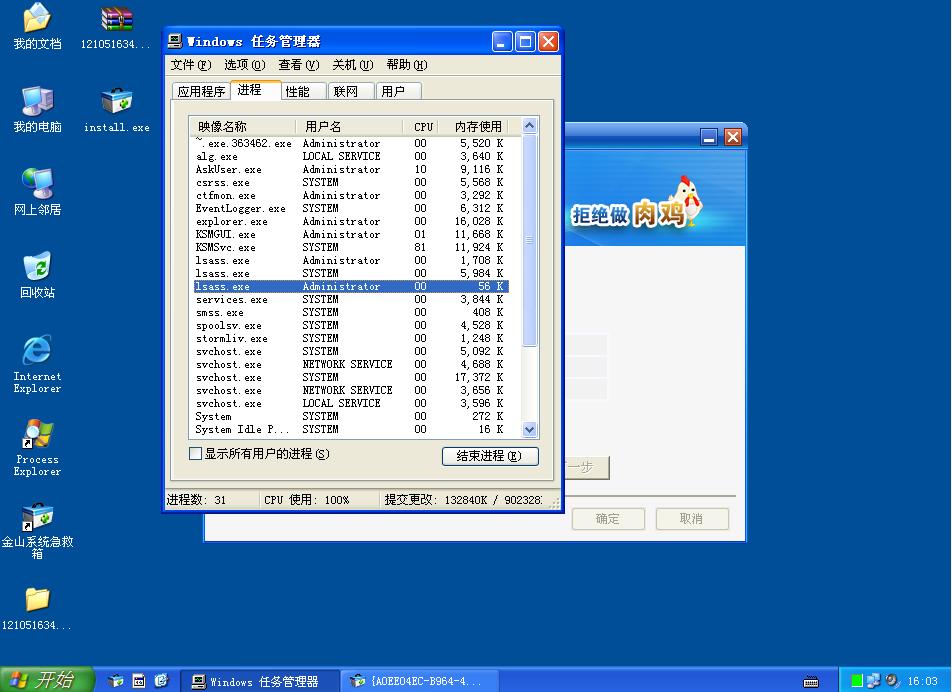Switch to Windows 任务管理器 taskbar button
952x692 pixels.
(x=260, y=681)
